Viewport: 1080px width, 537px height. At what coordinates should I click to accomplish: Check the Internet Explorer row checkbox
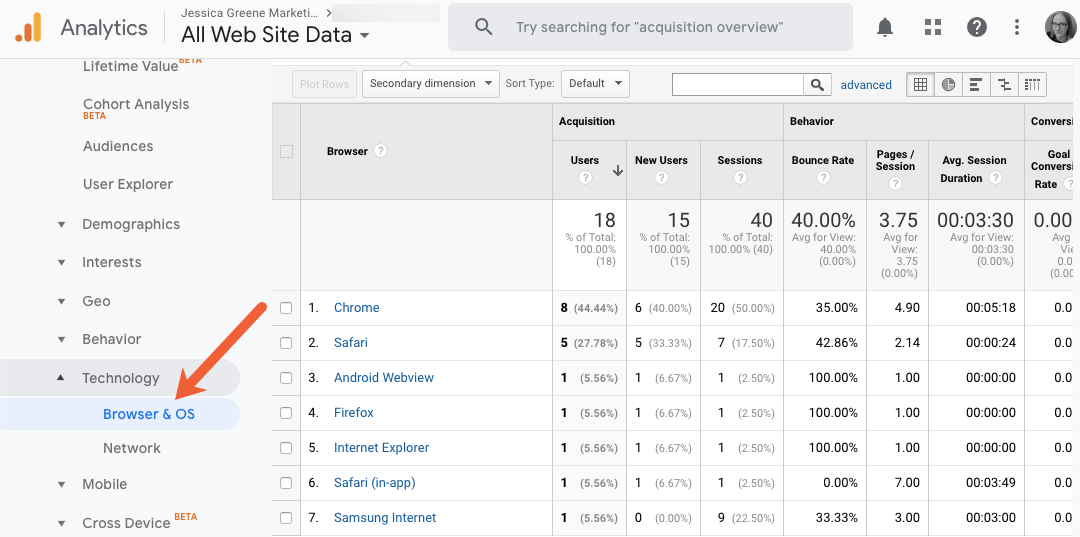pos(286,448)
